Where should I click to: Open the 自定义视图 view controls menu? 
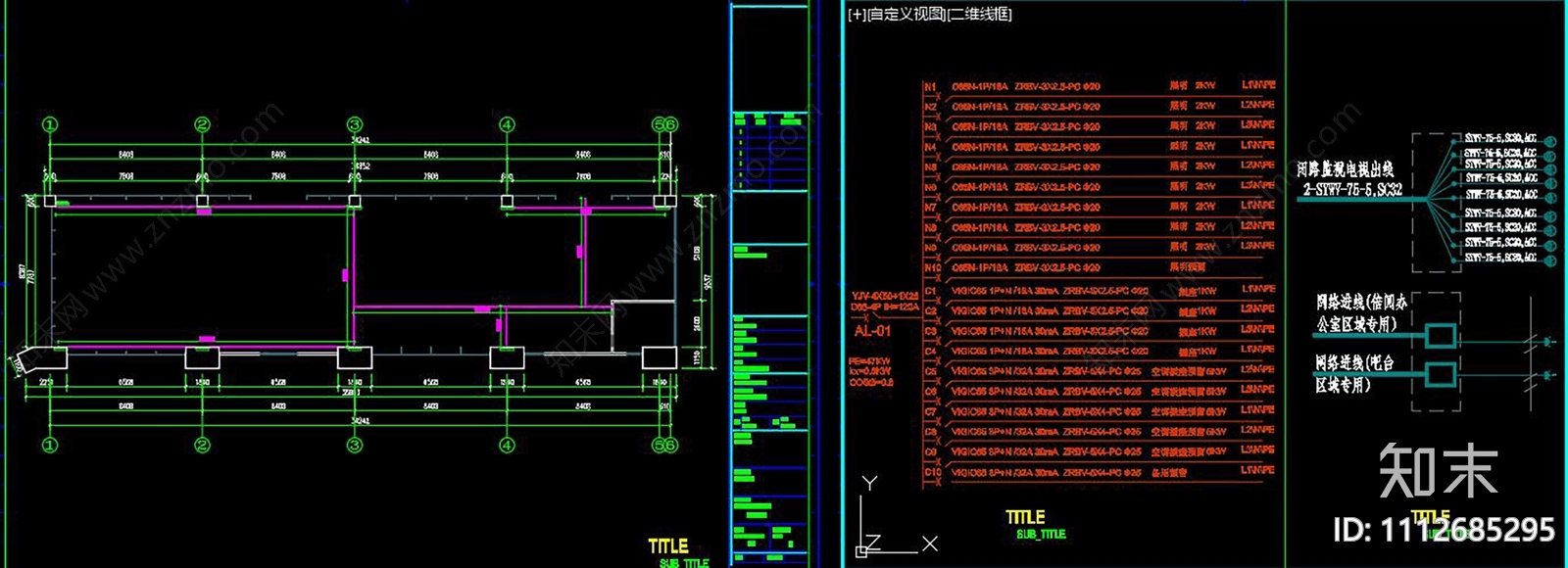[906, 15]
